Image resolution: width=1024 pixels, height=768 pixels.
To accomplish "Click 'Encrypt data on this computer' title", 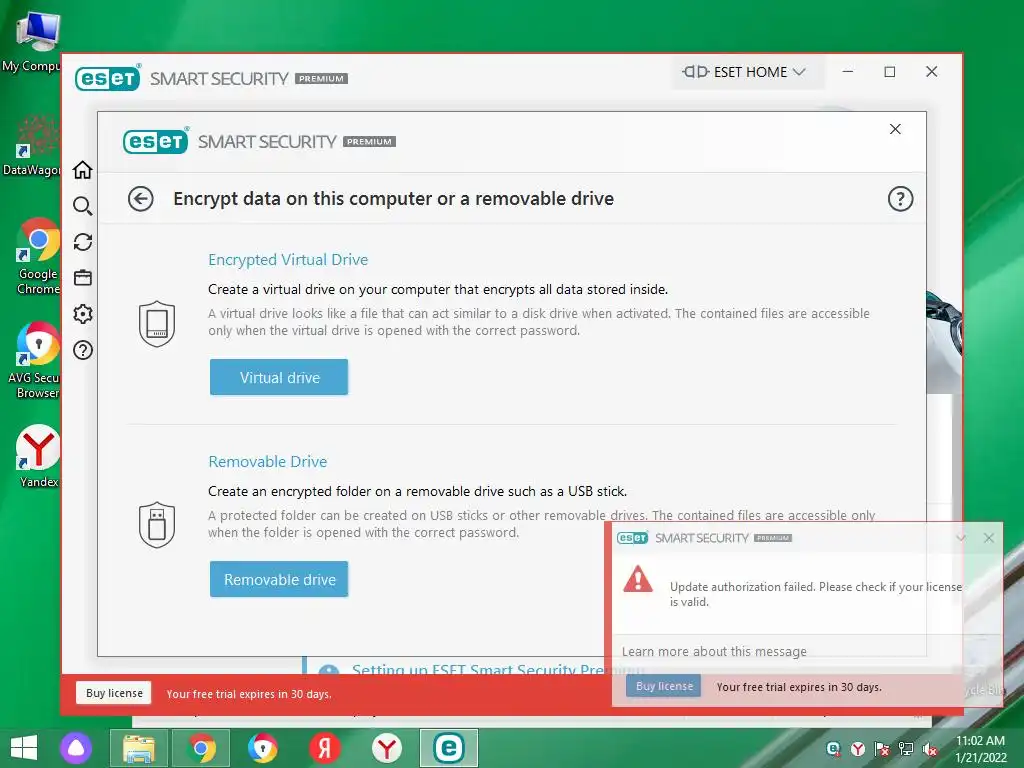I will 393,199.
